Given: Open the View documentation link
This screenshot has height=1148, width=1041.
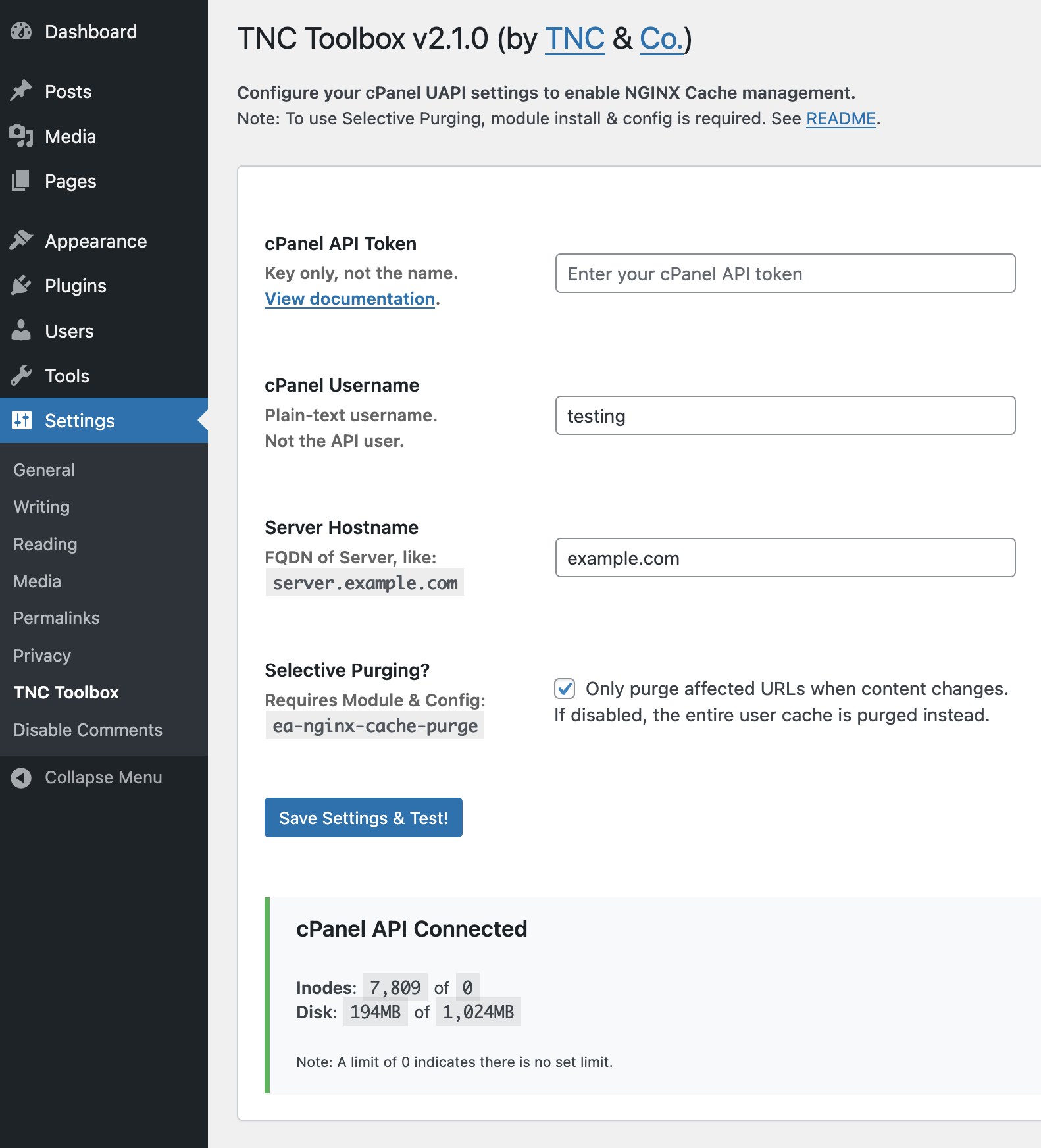Looking at the screenshot, I should tap(349, 299).
